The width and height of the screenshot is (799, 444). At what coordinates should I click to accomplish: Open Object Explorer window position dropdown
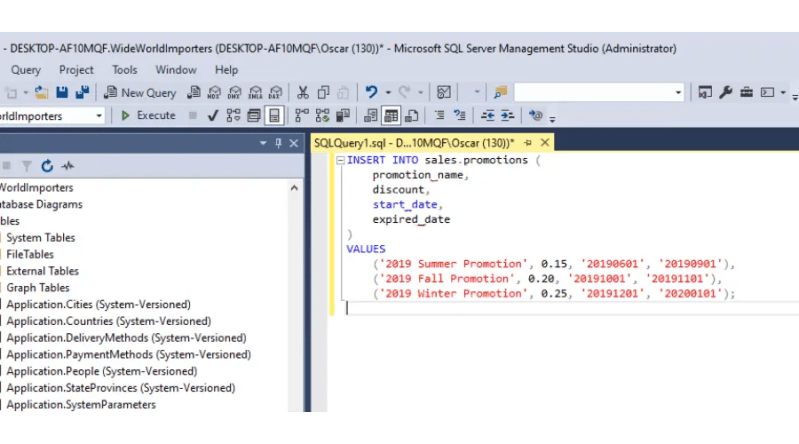[x=263, y=143]
